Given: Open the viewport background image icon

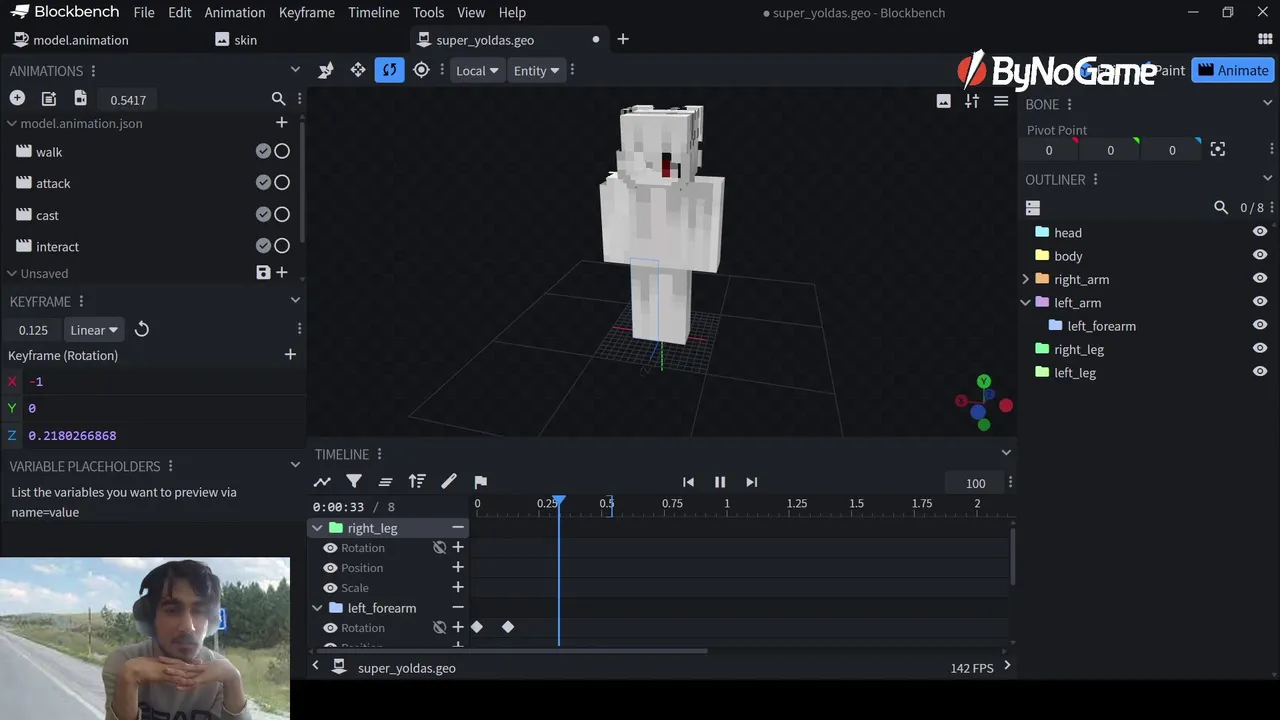Looking at the screenshot, I should point(943,101).
